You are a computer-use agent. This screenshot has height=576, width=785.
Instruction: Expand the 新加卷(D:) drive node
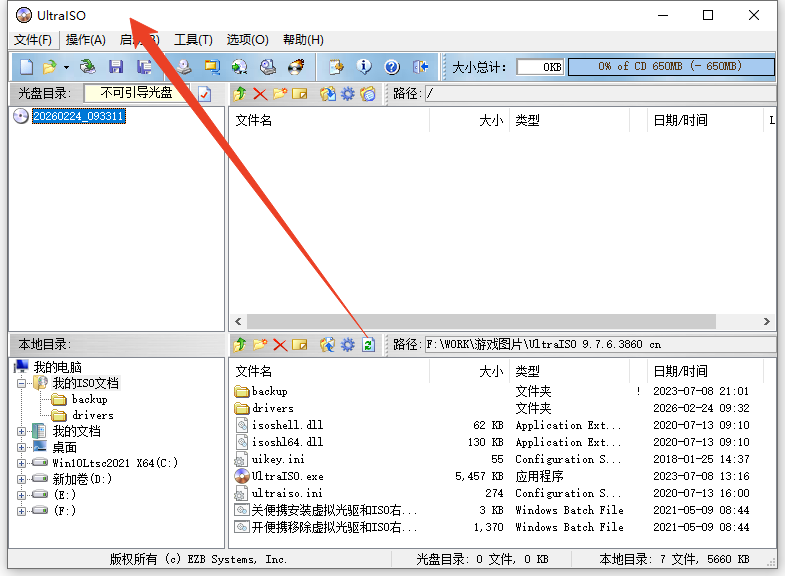[22, 479]
